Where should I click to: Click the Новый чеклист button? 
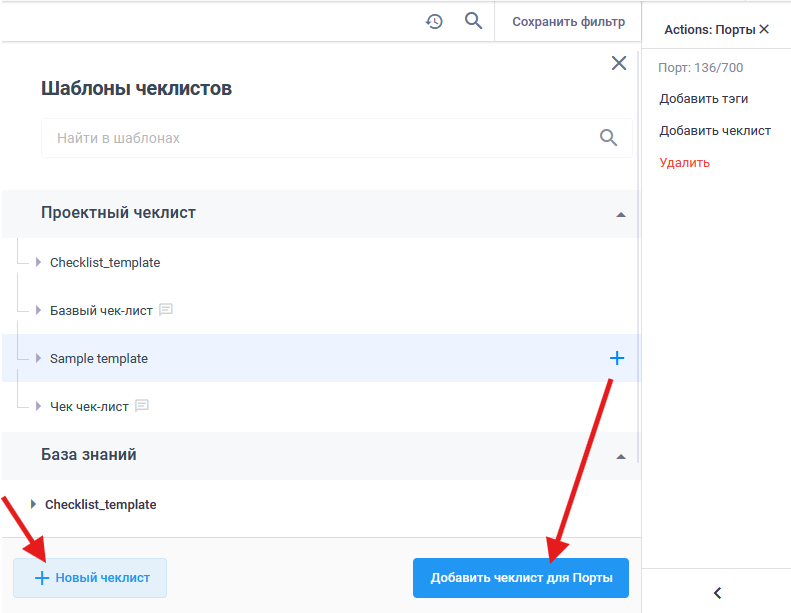pos(90,578)
